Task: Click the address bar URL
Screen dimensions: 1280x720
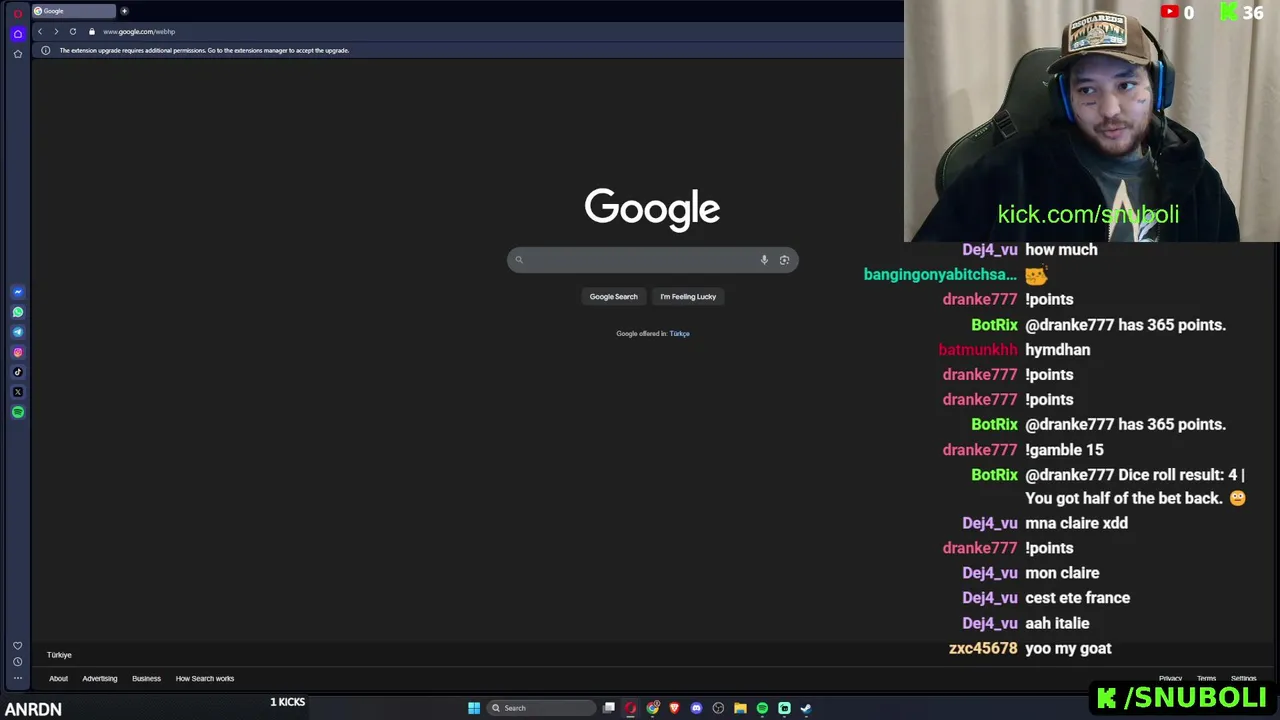Action: pyautogui.click(x=139, y=31)
